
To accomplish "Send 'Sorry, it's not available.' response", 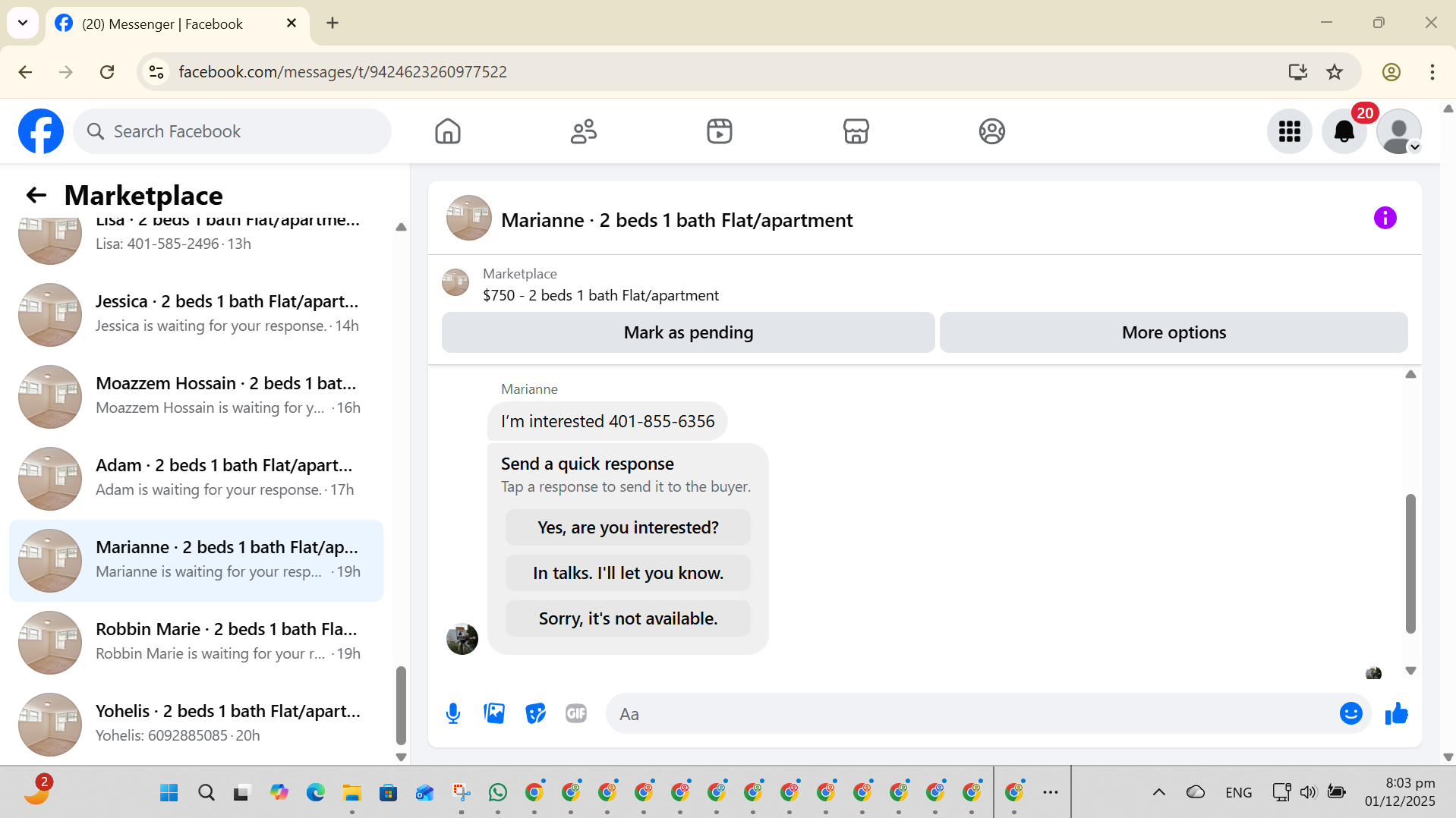I will point(628,618).
